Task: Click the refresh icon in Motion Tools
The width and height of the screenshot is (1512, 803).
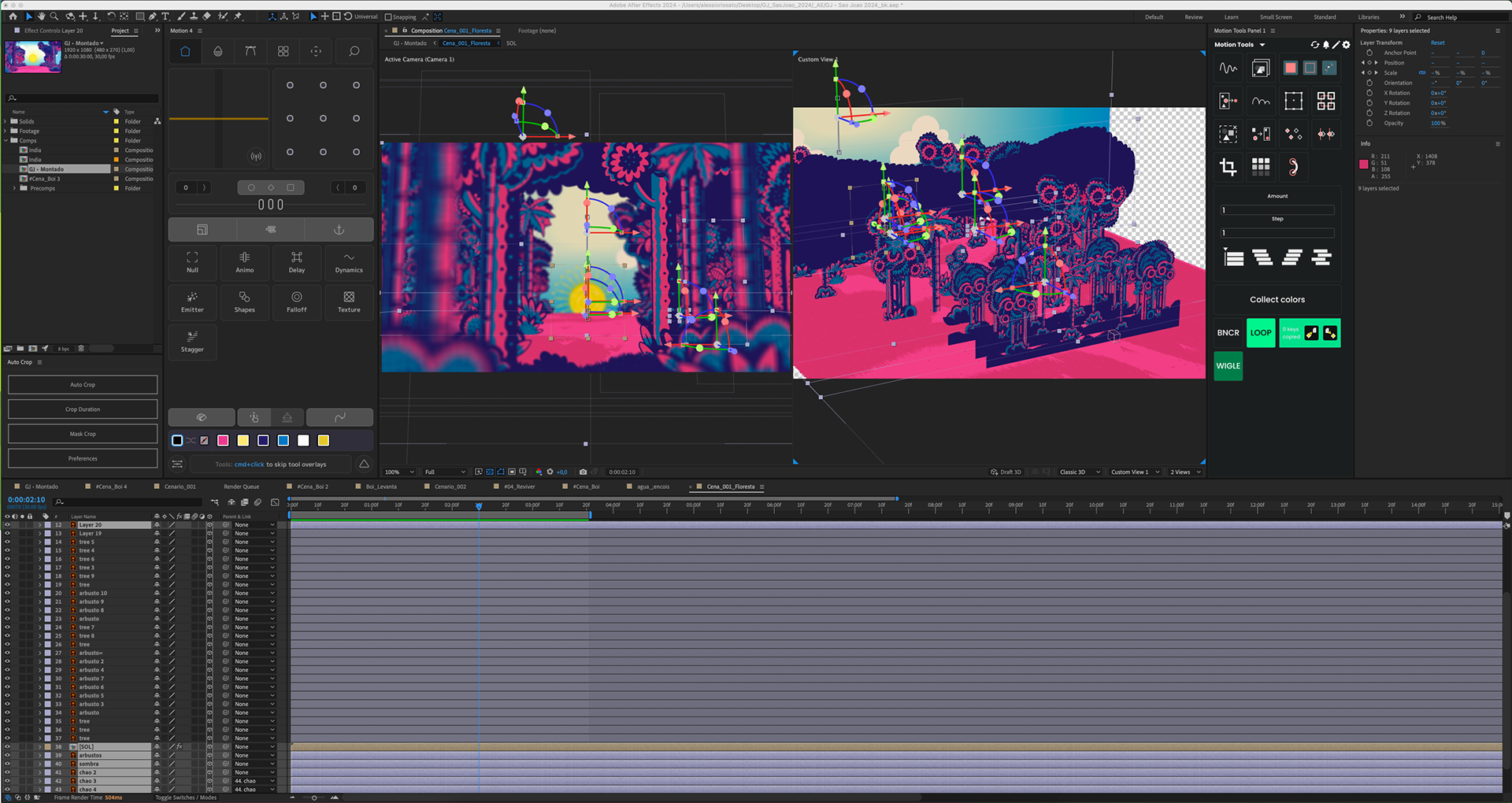Action: pyautogui.click(x=1315, y=45)
